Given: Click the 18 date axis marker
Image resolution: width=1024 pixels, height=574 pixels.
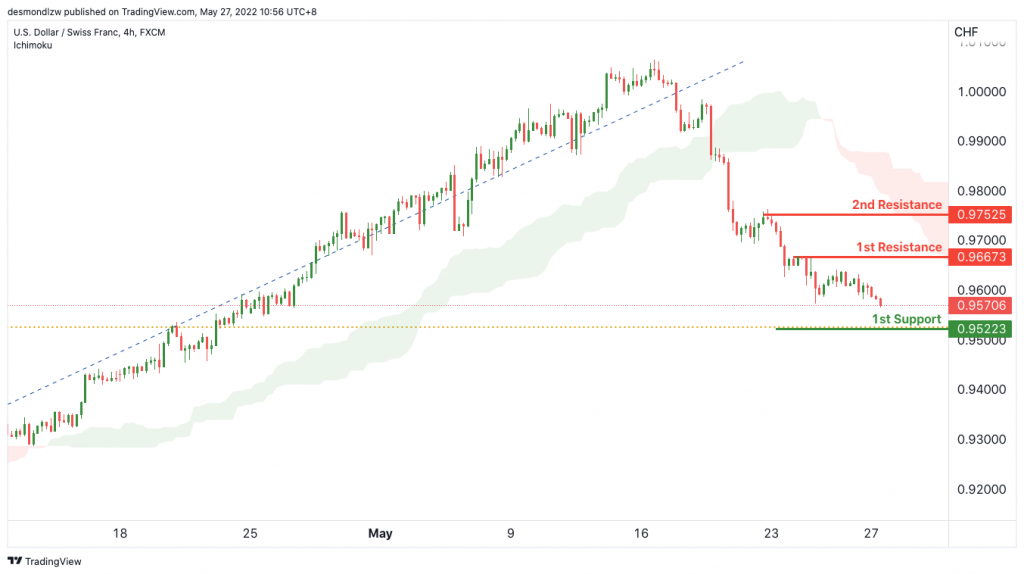Looking at the screenshot, I should (x=120, y=534).
